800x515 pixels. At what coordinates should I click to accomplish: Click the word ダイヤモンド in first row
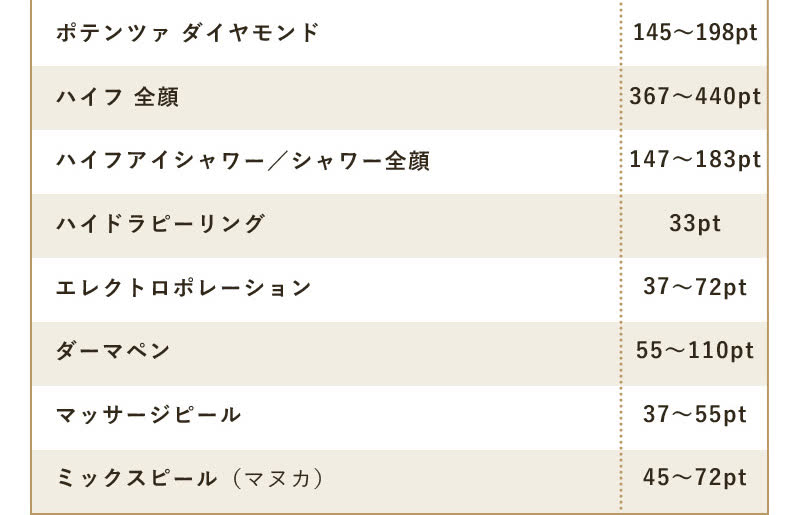(250, 33)
